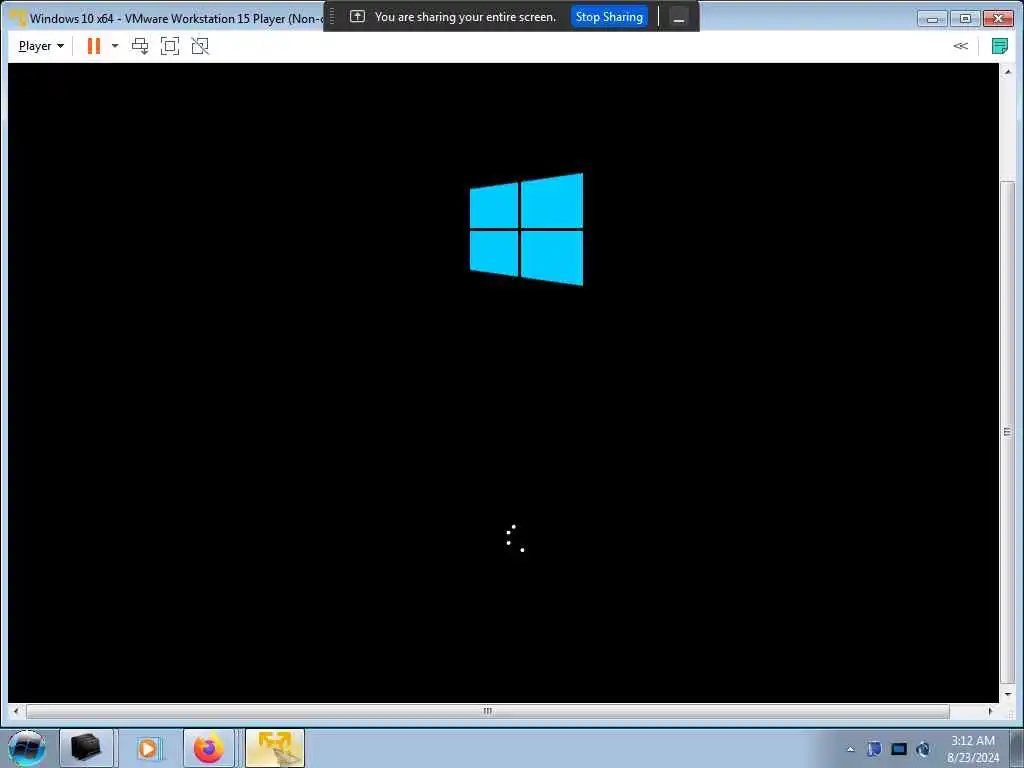1024x768 pixels.
Task: Click the blue shield icon in system tray
Action: tap(874, 749)
